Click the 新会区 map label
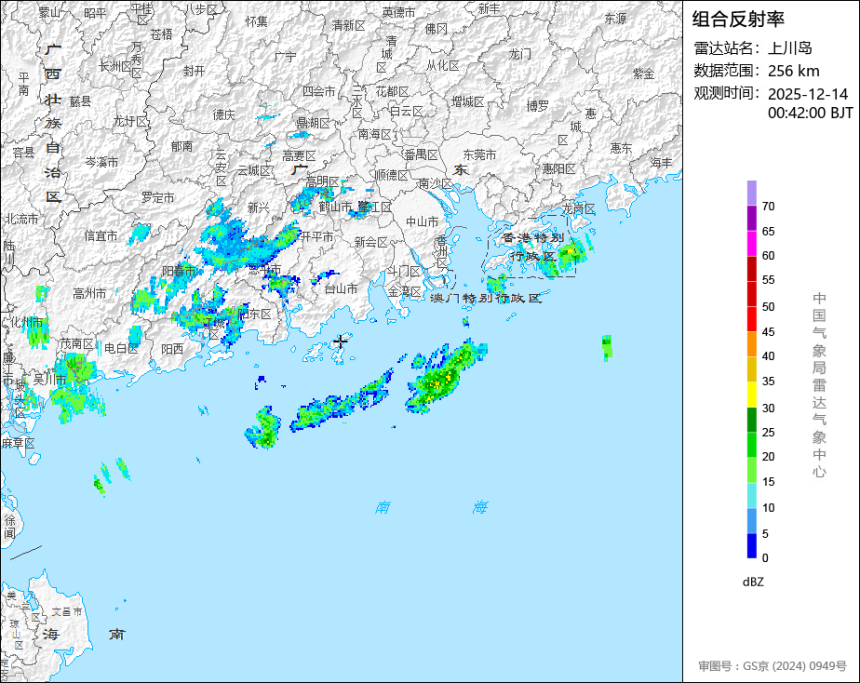Image resolution: width=860 pixels, height=683 pixels. 370,242
